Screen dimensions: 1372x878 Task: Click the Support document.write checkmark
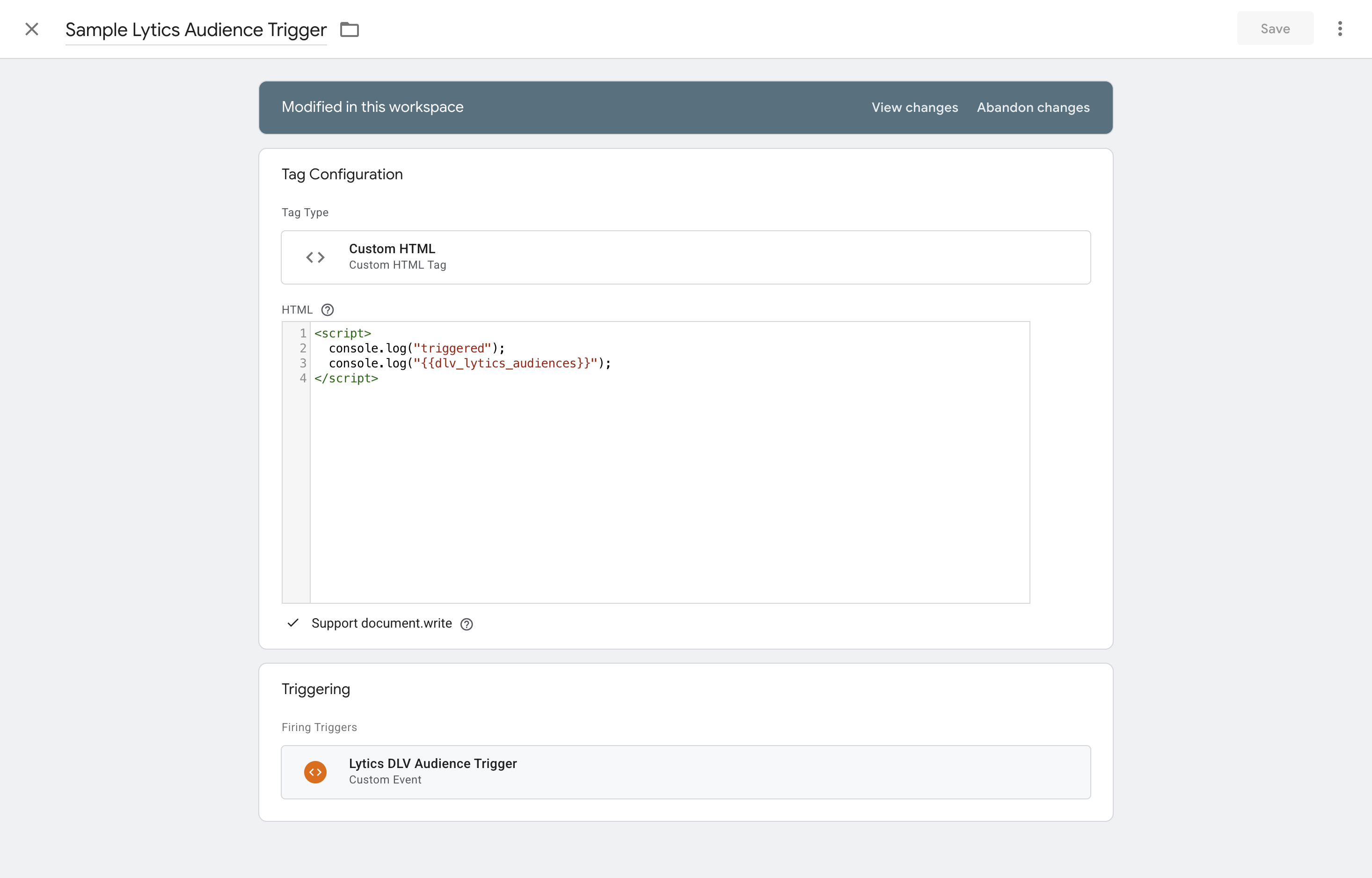point(293,622)
